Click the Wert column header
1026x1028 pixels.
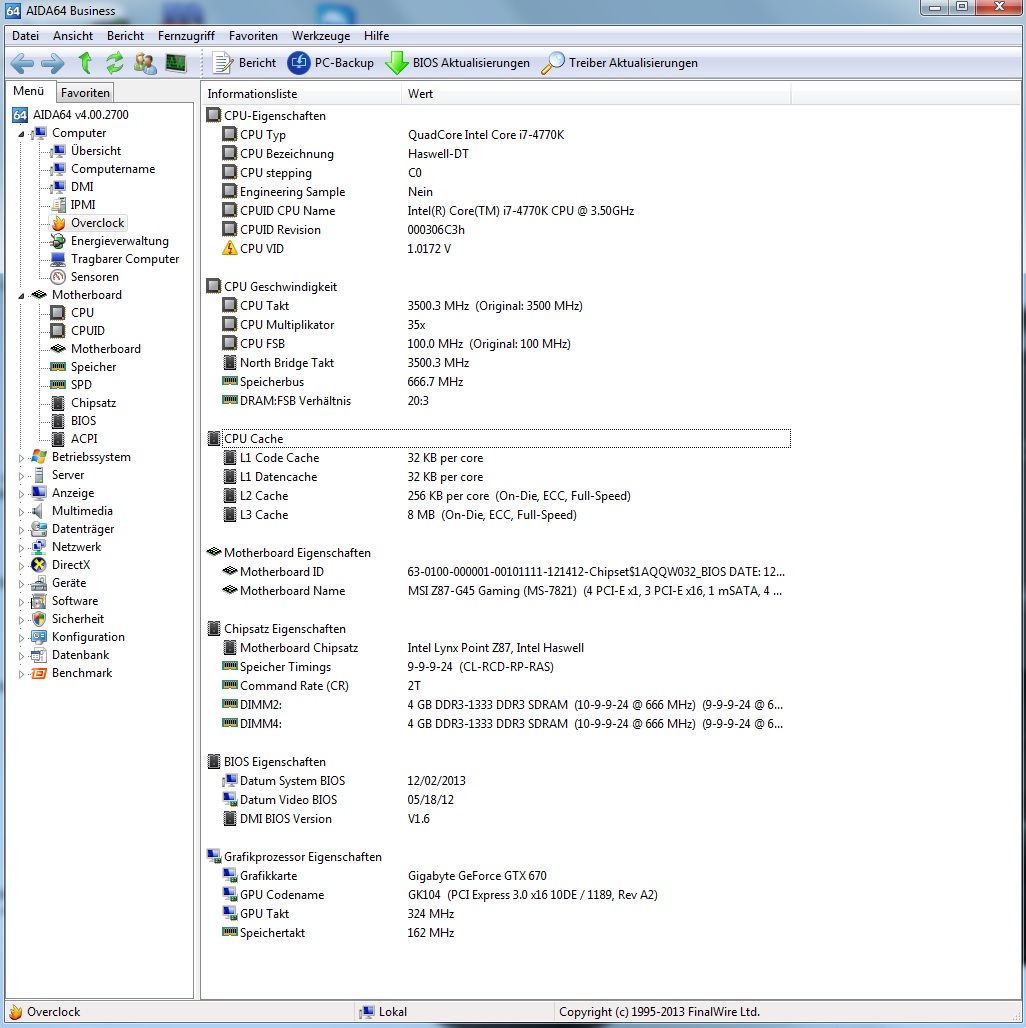(596, 94)
